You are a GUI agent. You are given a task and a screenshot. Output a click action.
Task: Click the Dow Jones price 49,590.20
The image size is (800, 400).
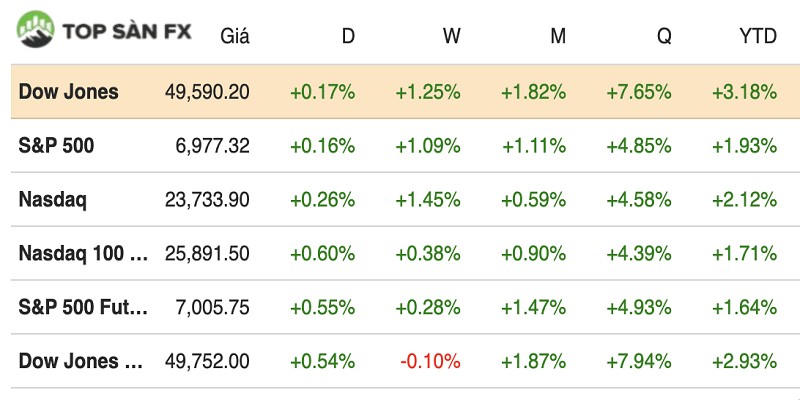tap(207, 92)
